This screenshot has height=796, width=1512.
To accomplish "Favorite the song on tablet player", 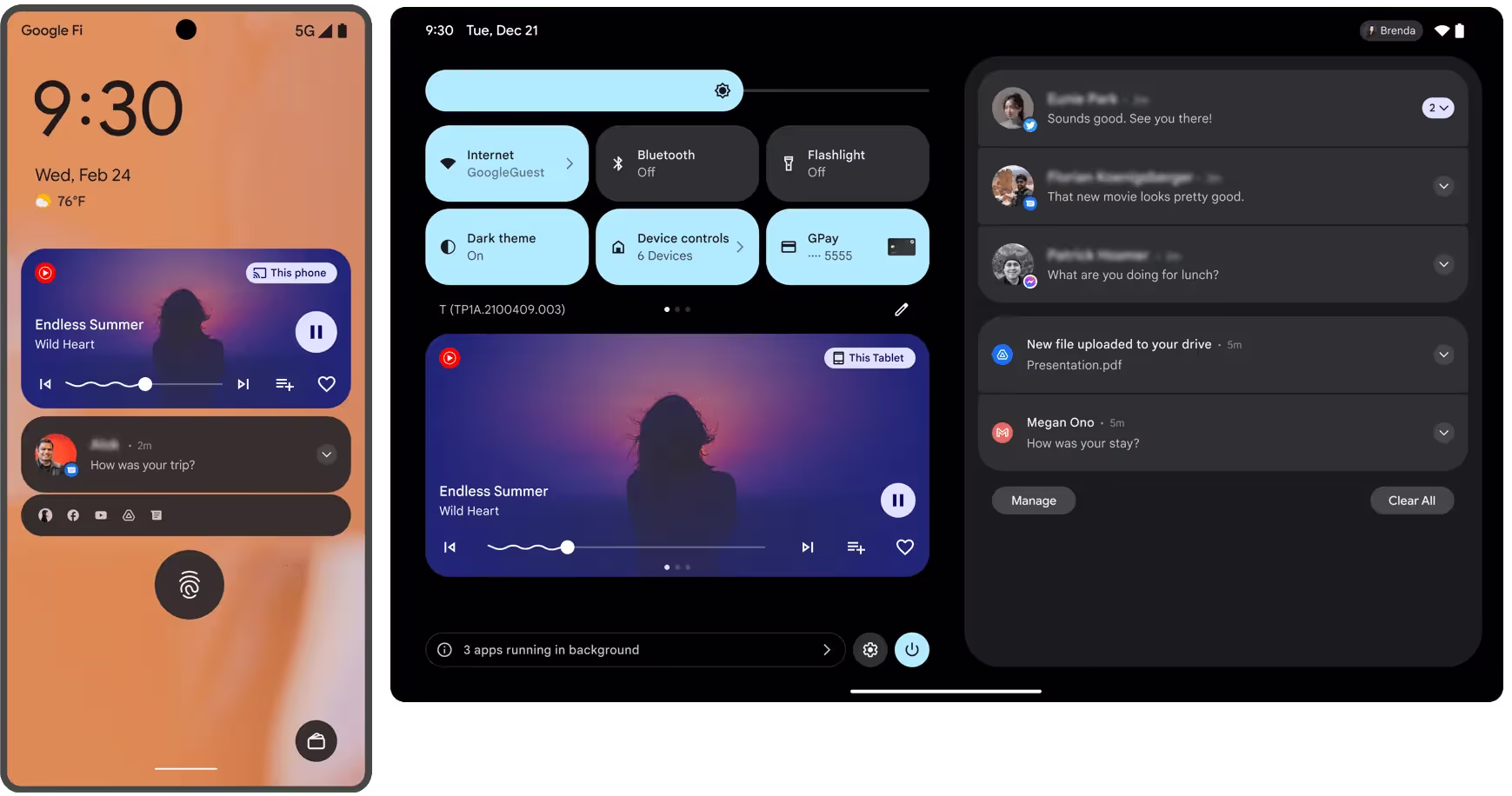I will pyautogui.click(x=905, y=547).
